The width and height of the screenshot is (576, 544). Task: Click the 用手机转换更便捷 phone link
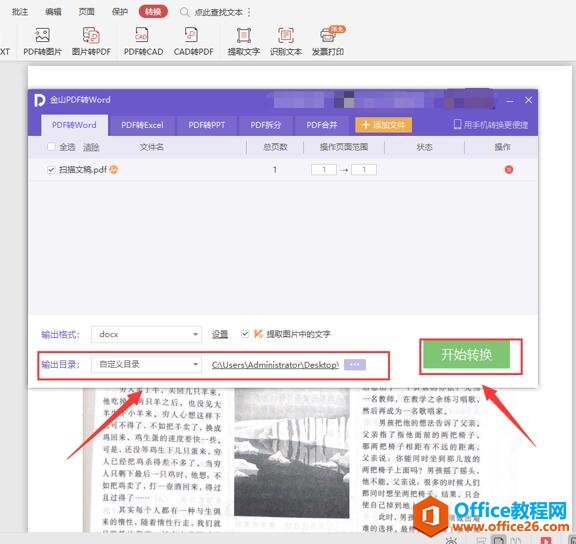[x=491, y=125]
